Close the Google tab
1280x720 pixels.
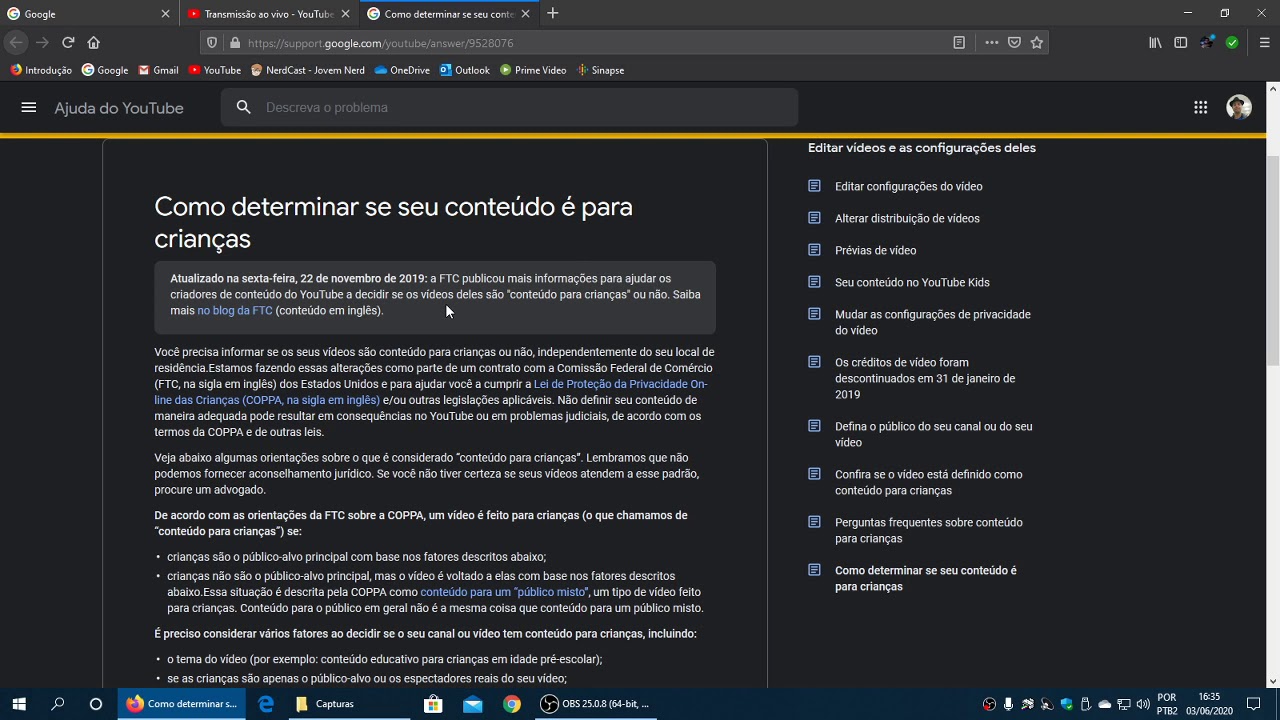(166, 14)
